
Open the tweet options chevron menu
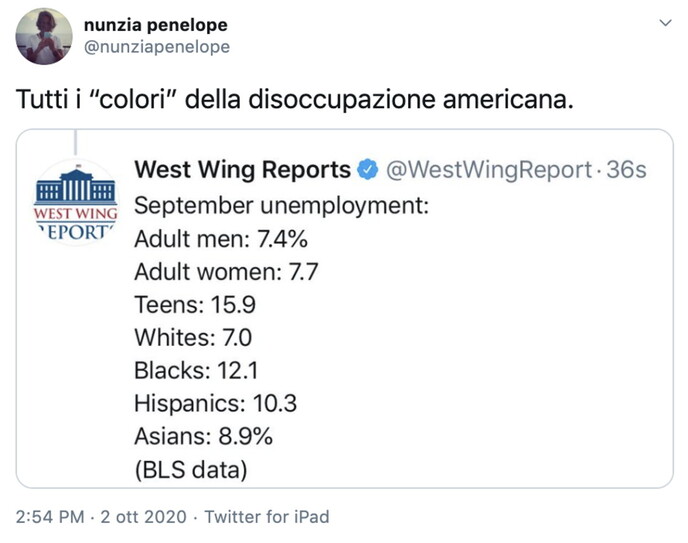(664, 23)
